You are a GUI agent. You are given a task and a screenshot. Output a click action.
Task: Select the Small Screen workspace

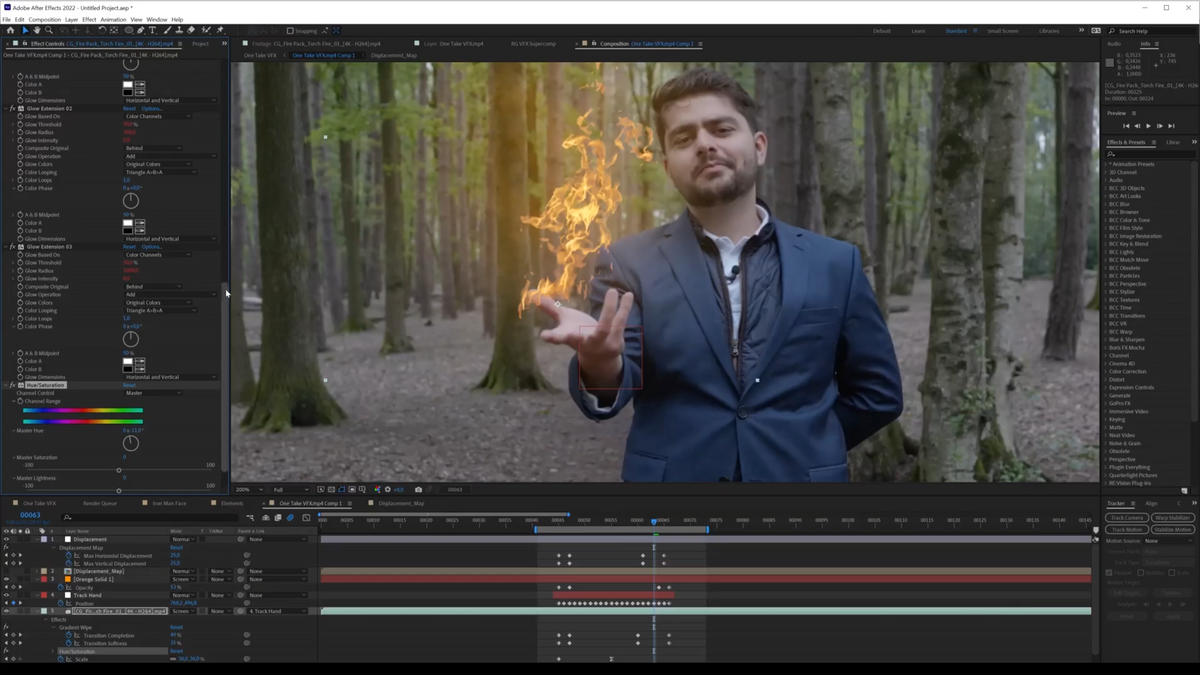1003,31
